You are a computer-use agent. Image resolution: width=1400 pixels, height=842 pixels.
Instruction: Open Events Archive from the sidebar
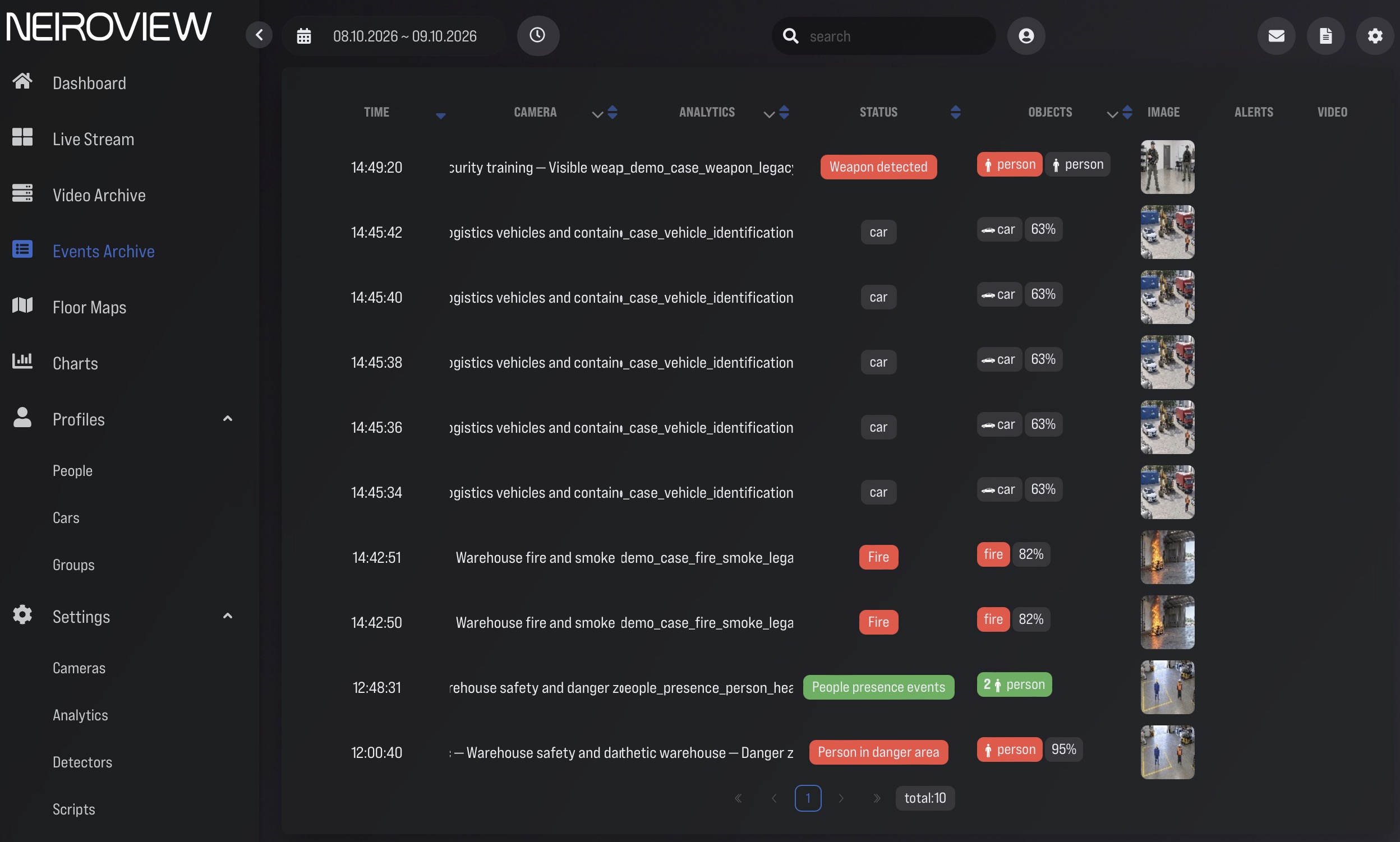click(x=104, y=251)
